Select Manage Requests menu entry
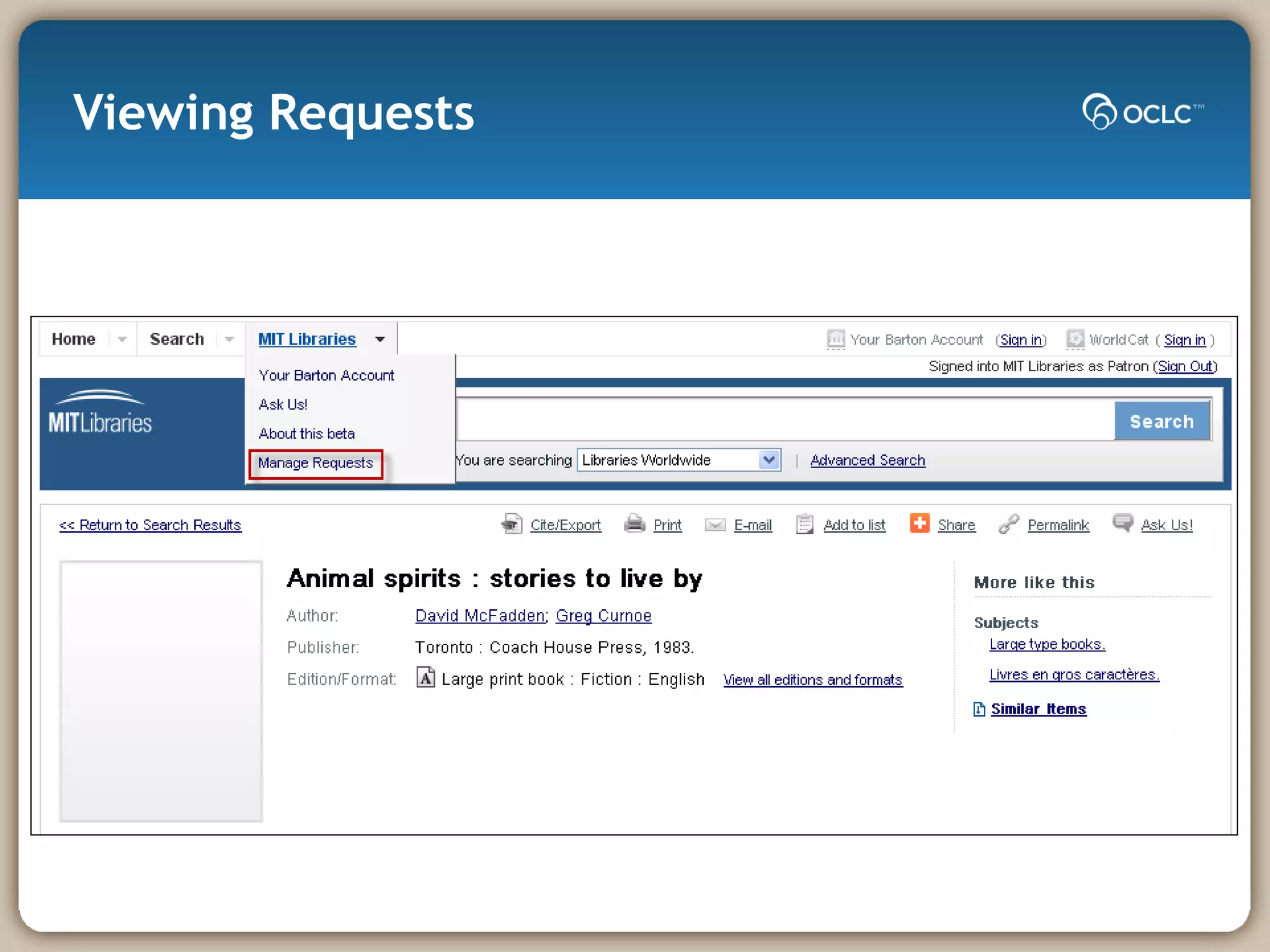Viewport: 1270px width, 952px height. tap(315, 463)
